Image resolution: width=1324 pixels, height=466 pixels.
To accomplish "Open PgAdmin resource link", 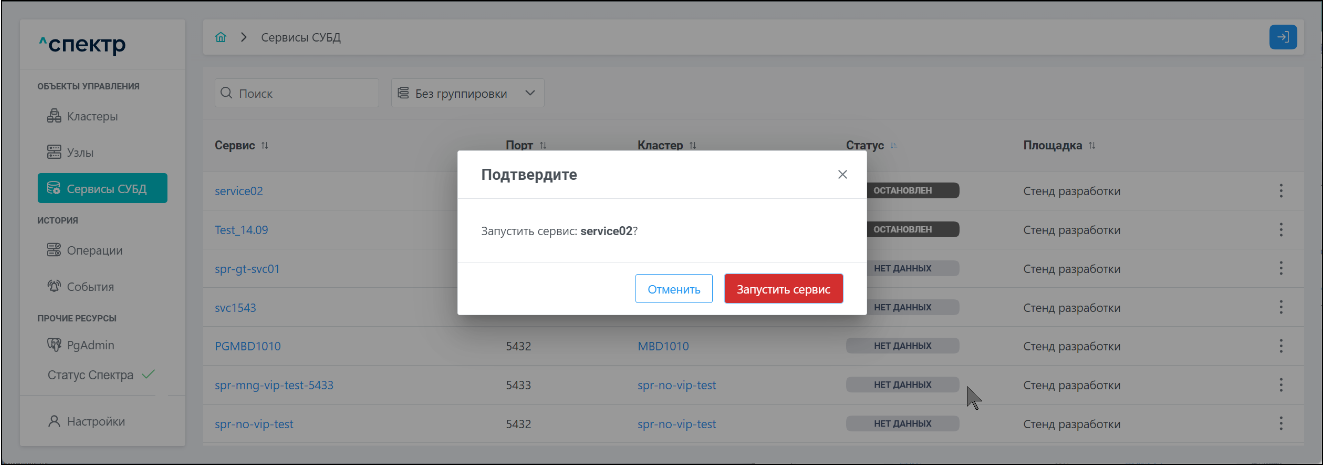I will pyautogui.click(x=90, y=345).
